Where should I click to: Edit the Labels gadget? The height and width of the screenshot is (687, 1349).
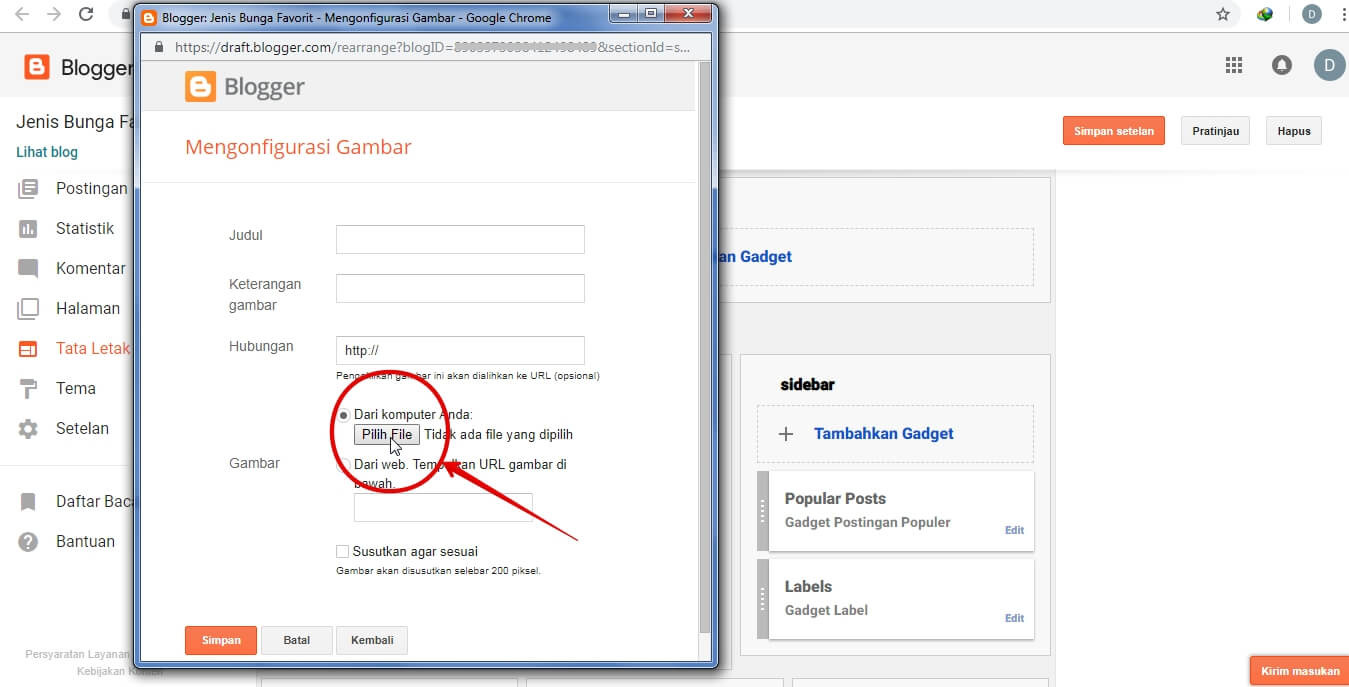click(1014, 618)
